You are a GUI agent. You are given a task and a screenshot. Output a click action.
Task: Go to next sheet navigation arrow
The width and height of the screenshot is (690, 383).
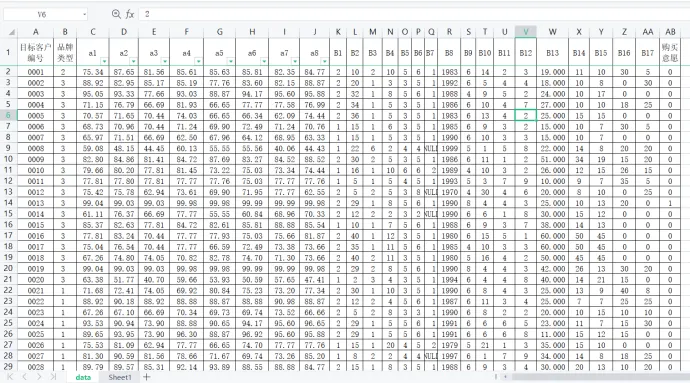pos(39,377)
